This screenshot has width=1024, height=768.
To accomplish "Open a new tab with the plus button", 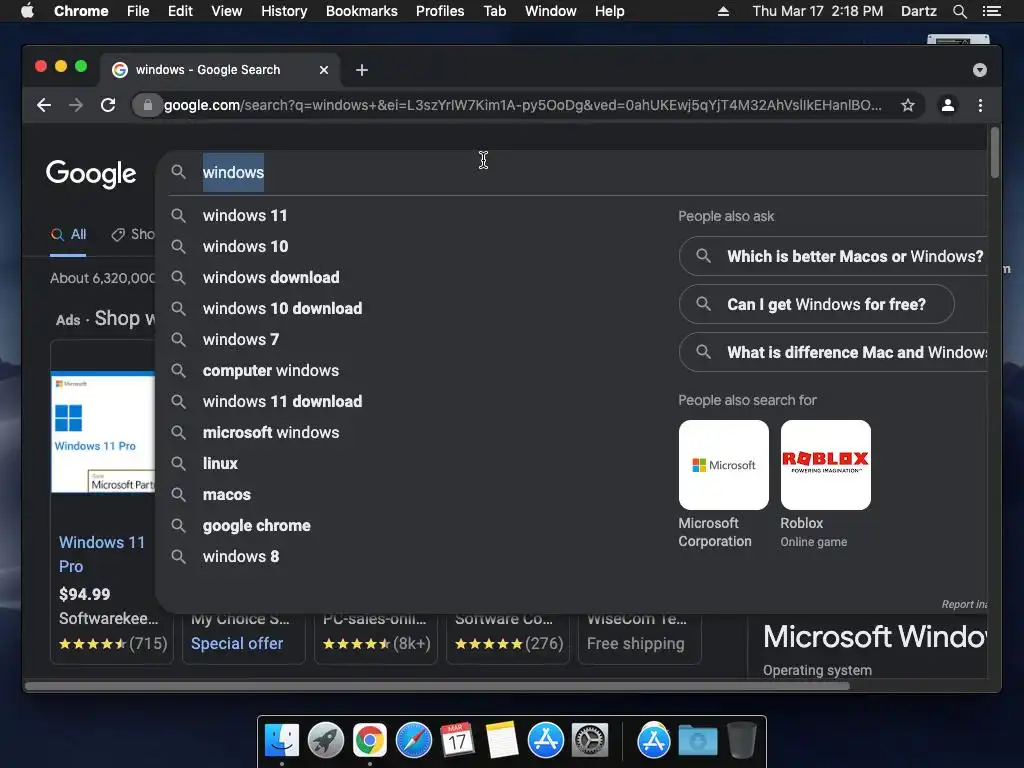I will click(x=362, y=70).
